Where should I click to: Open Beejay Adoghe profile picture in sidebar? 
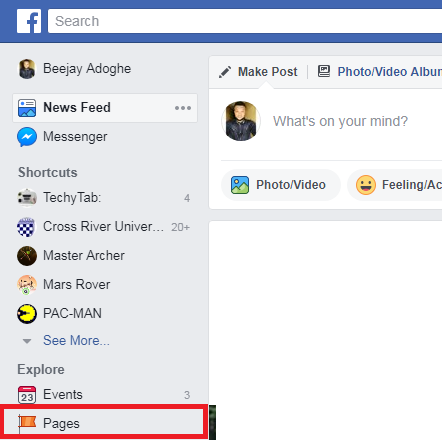tap(27, 69)
